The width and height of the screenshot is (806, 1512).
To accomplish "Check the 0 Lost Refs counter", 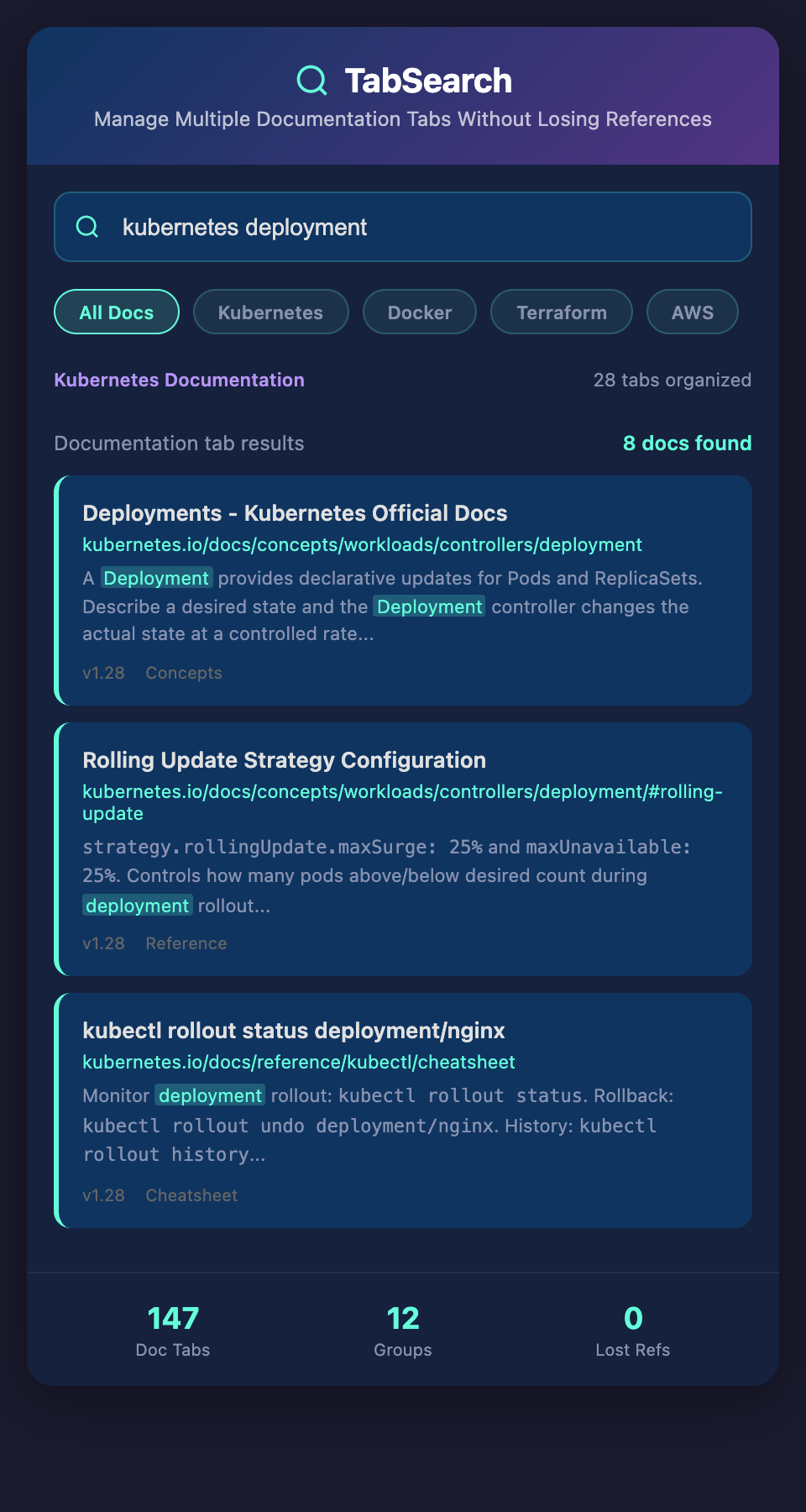I will coord(633,1330).
